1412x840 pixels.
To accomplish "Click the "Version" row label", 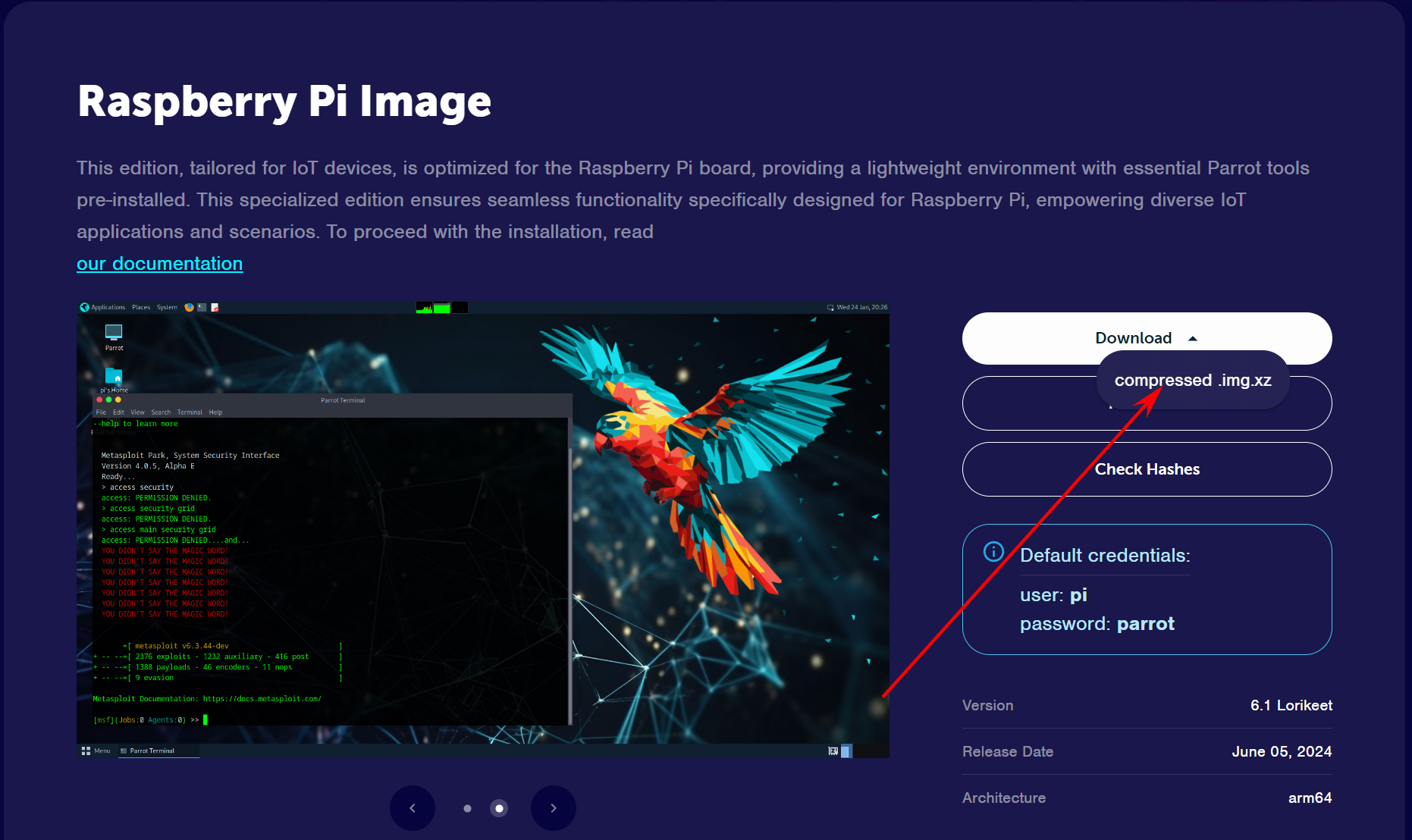I will (987, 705).
